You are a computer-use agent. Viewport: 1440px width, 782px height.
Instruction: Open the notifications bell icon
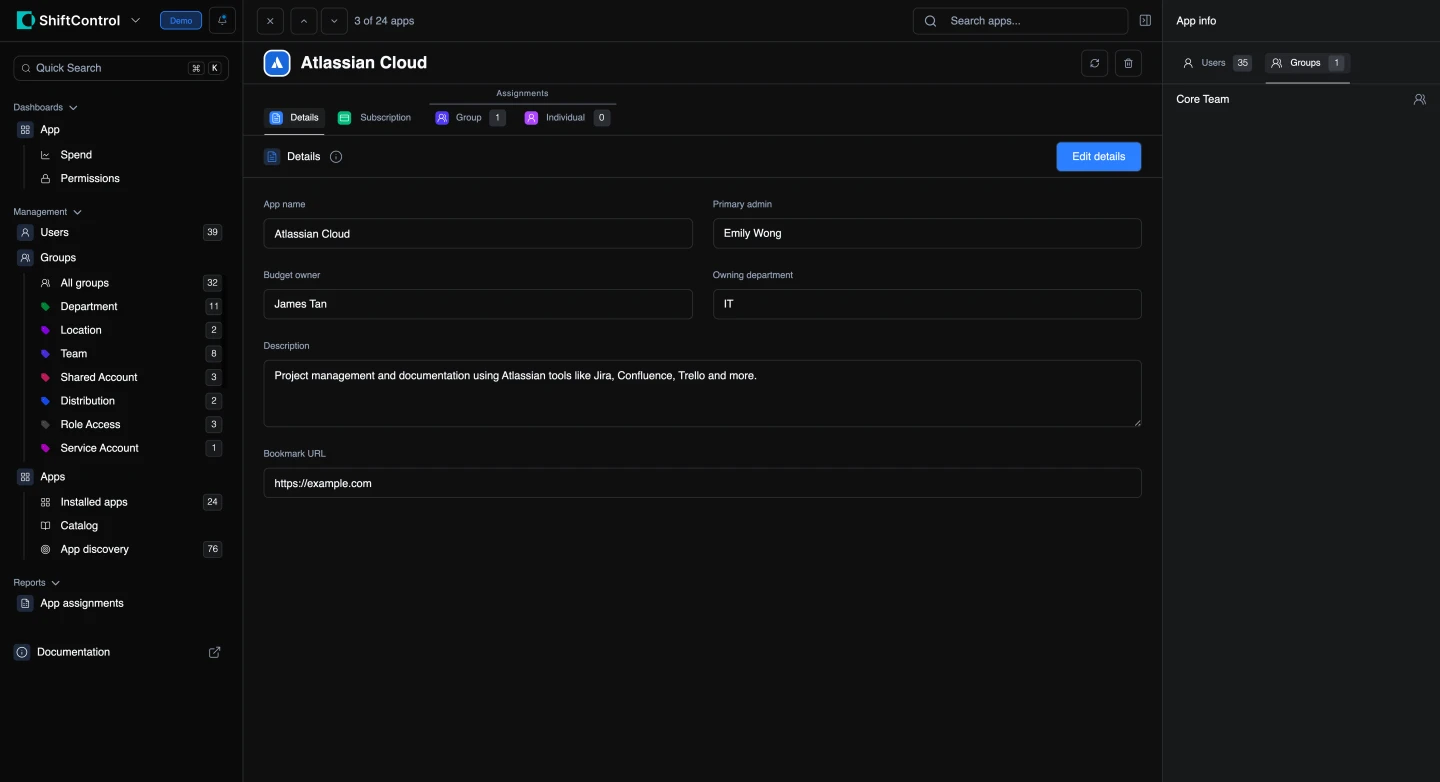[x=222, y=20]
